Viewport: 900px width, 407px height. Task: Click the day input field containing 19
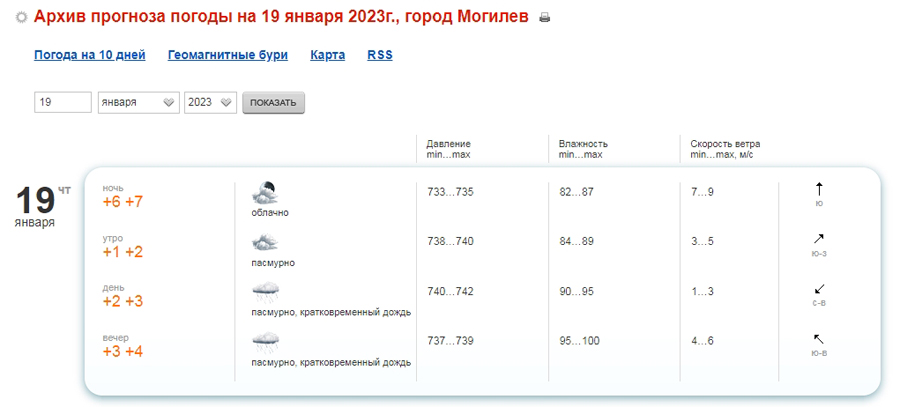point(63,102)
